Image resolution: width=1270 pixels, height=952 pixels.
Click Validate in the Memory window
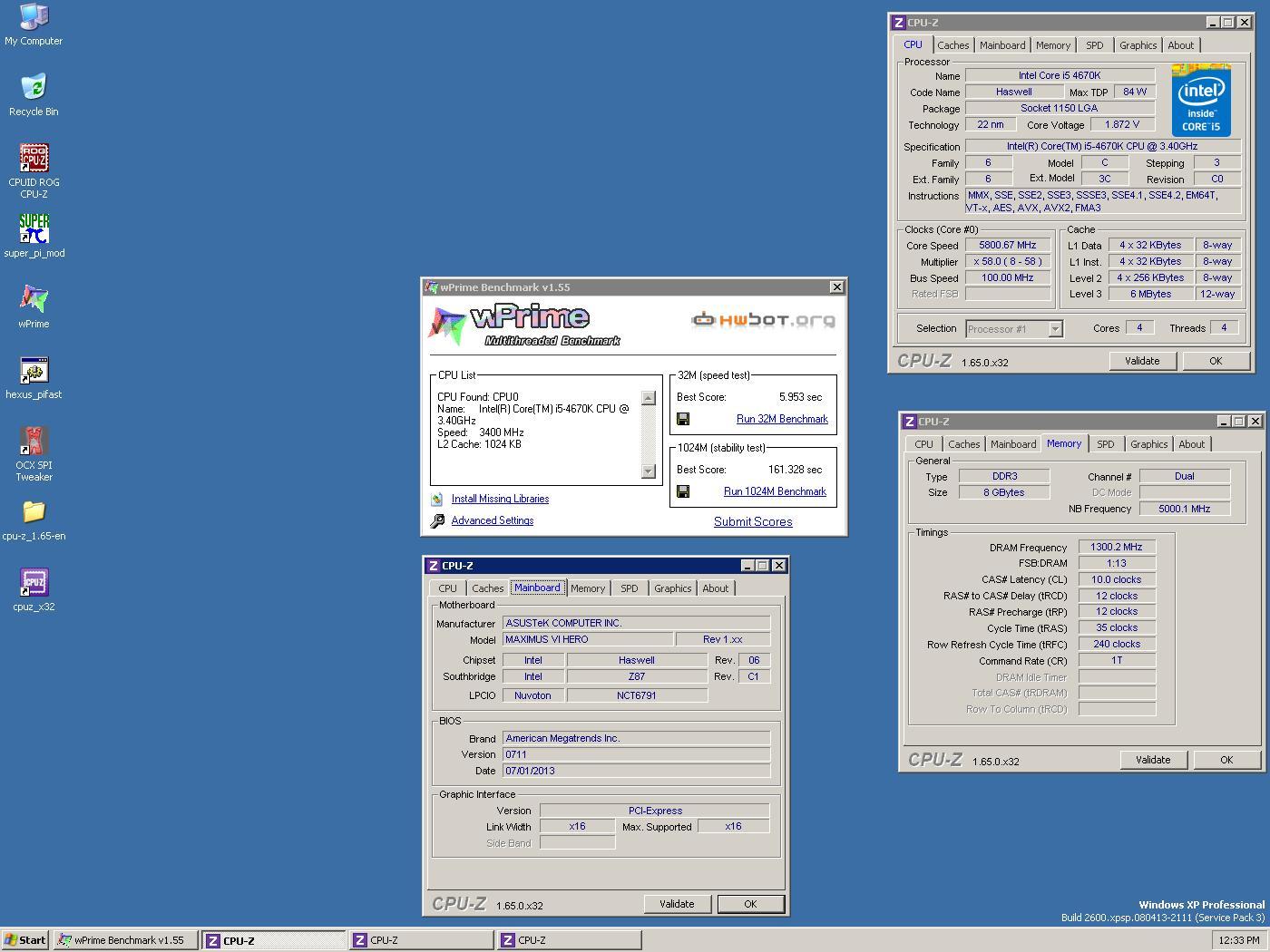[1153, 760]
